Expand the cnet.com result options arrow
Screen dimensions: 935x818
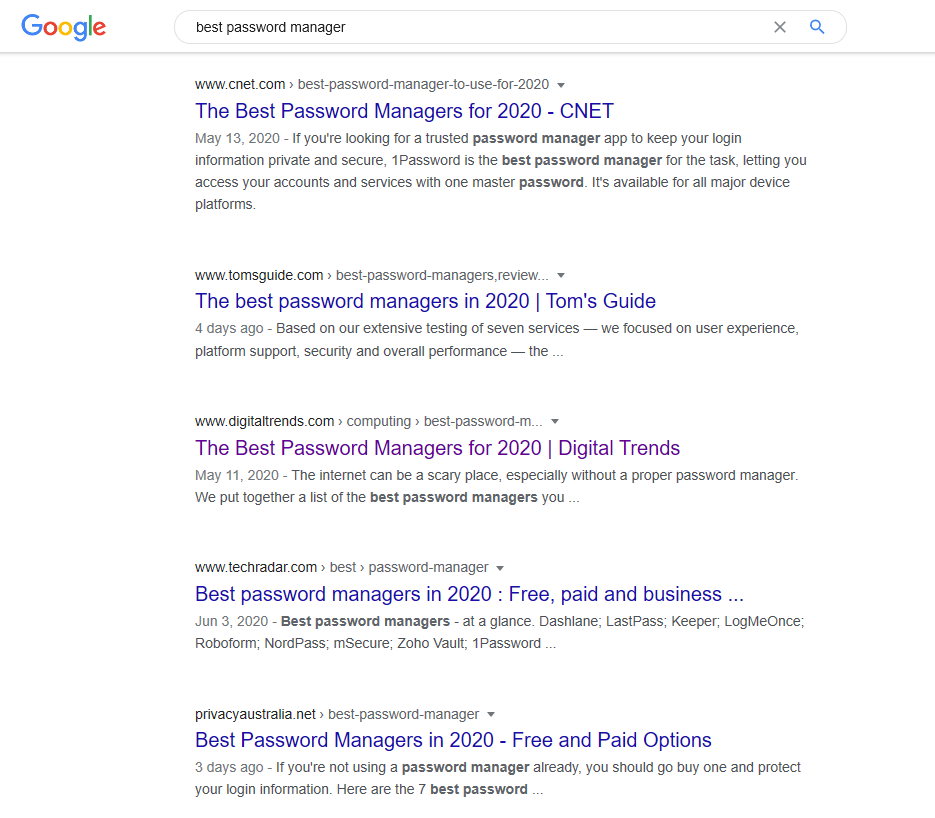[x=561, y=85]
